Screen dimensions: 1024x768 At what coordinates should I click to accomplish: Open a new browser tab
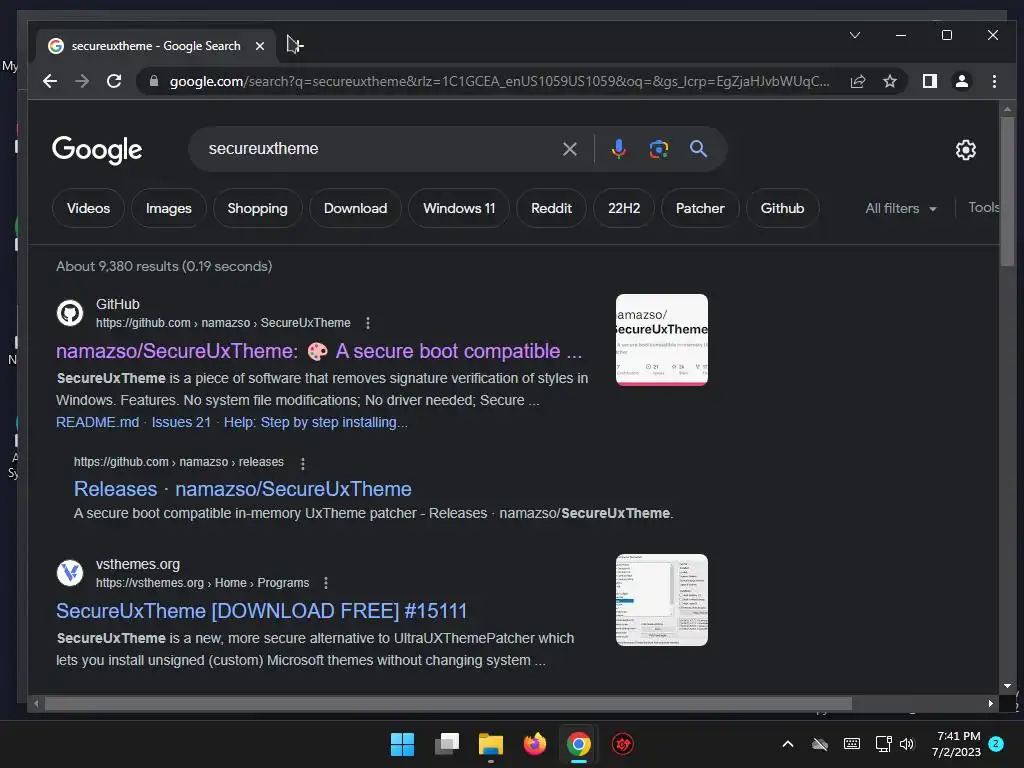295,45
